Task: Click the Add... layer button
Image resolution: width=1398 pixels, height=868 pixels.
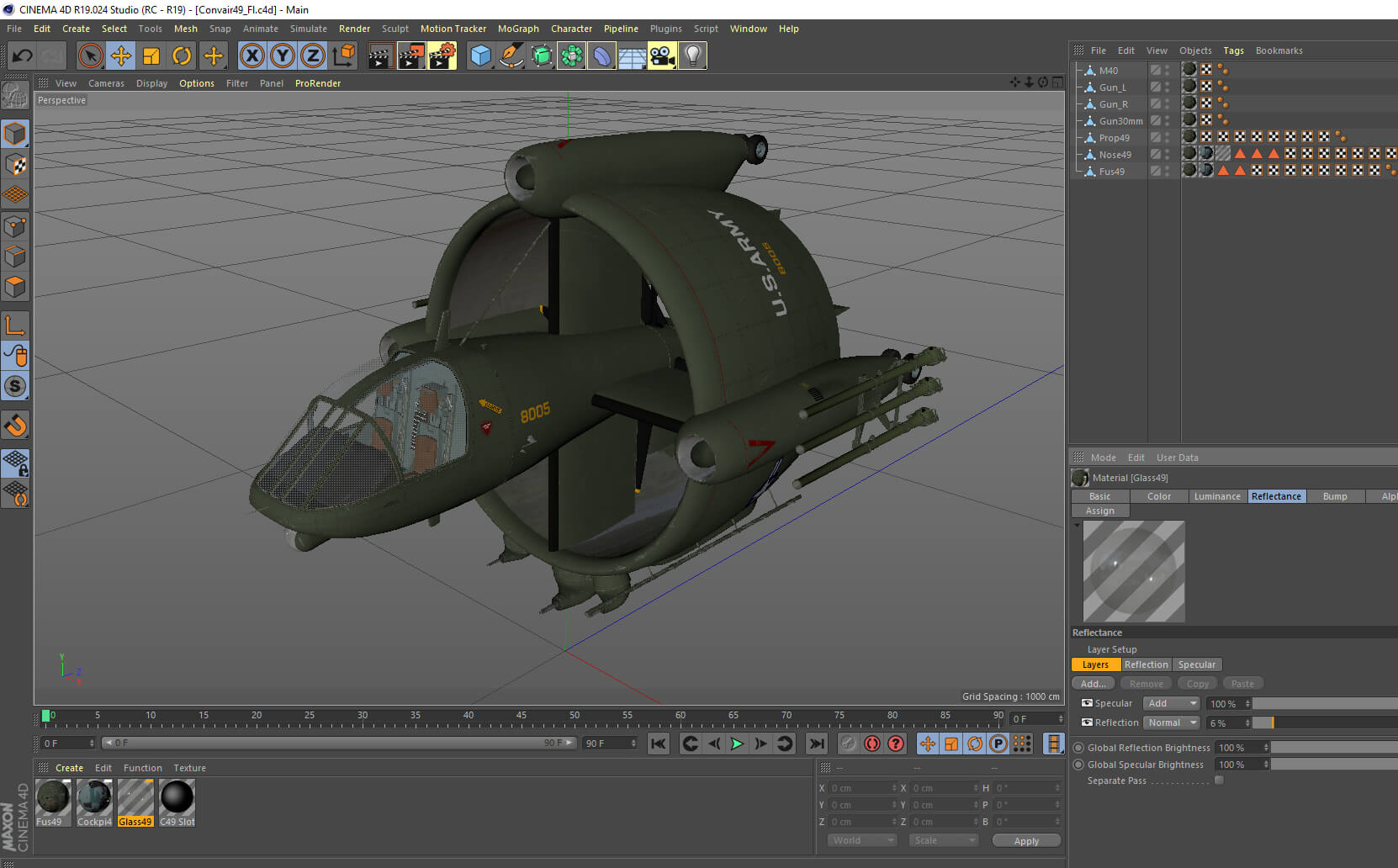Action: pyautogui.click(x=1093, y=684)
